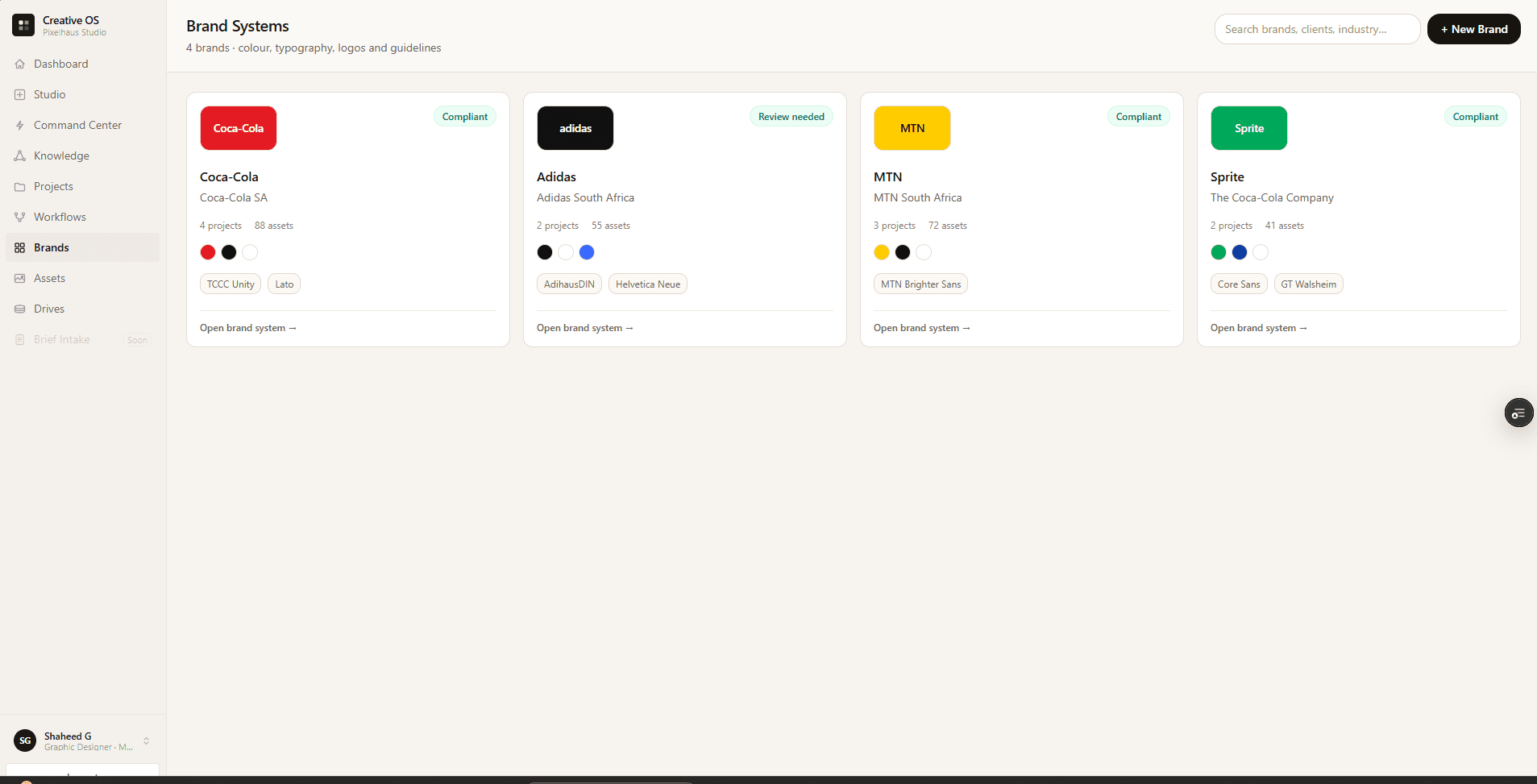The width and height of the screenshot is (1537, 784).
Task: Click the Creative OS logo icon
Action: [x=23, y=25]
